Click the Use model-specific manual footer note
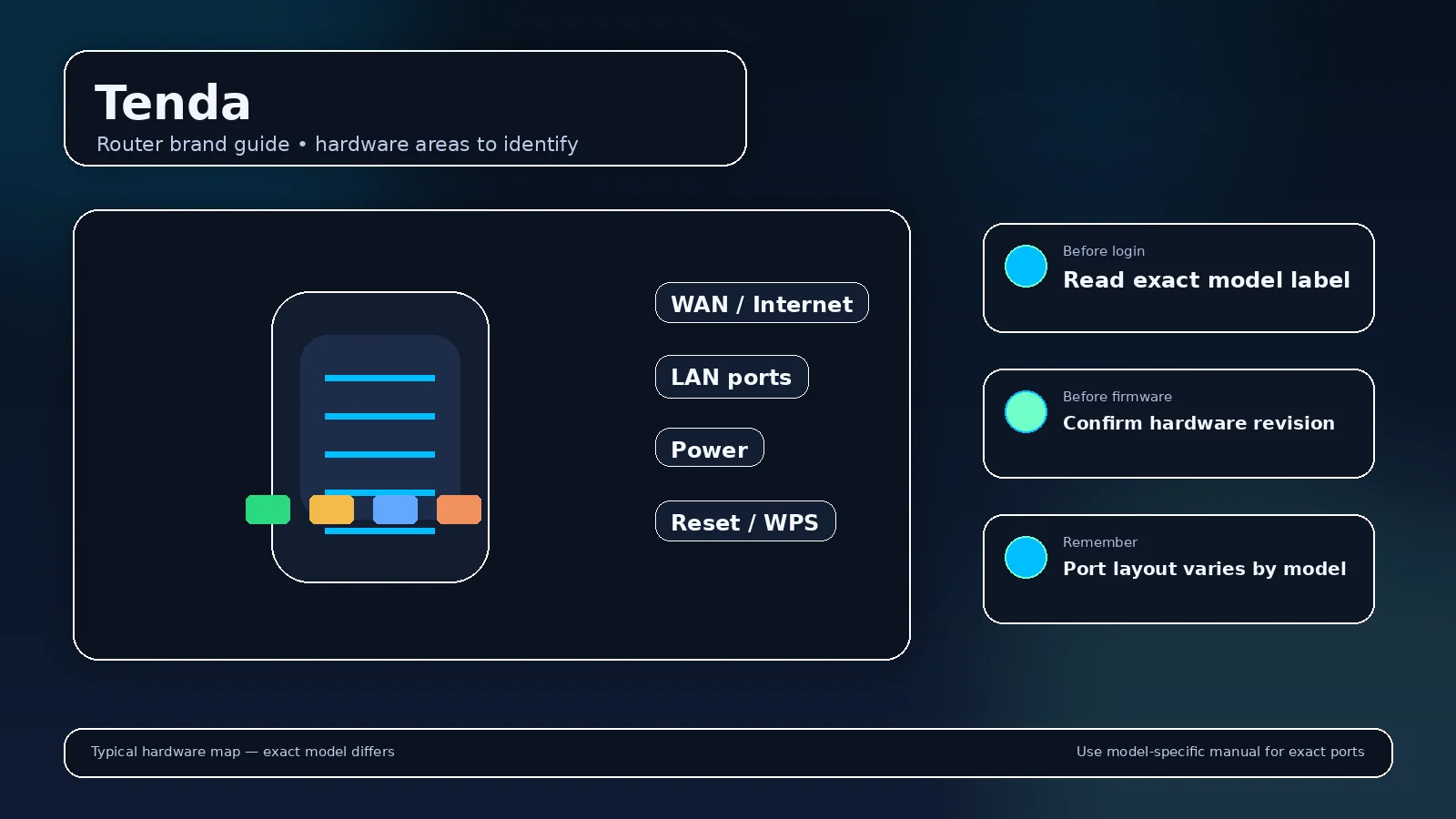Image resolution: width=1456 pixels, height=819 pixels. [1220, 752]
